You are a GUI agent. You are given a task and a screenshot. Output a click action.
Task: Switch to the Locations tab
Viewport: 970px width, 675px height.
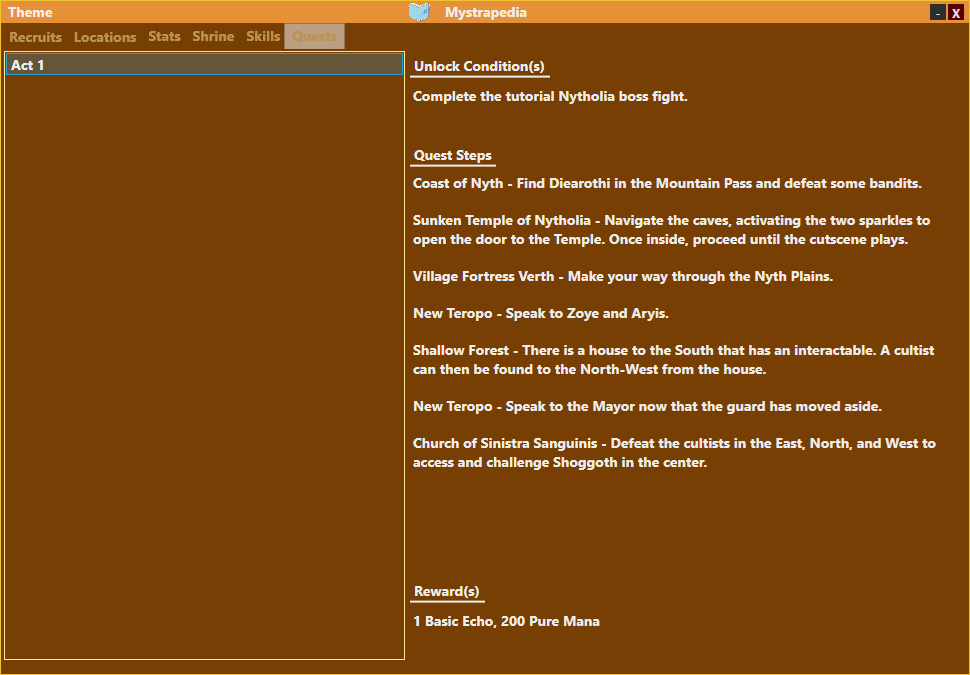pyautogui.click(x=105, y=37)
